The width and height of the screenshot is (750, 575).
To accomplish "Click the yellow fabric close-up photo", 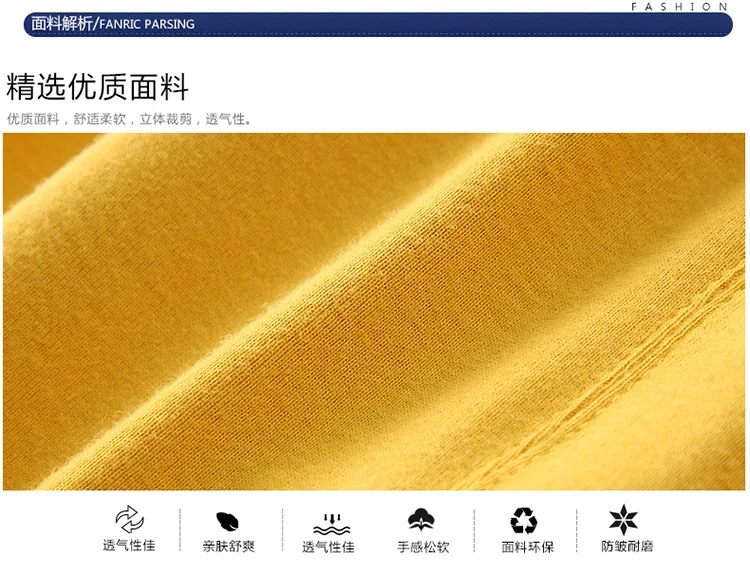I will [x=374, y=311].
